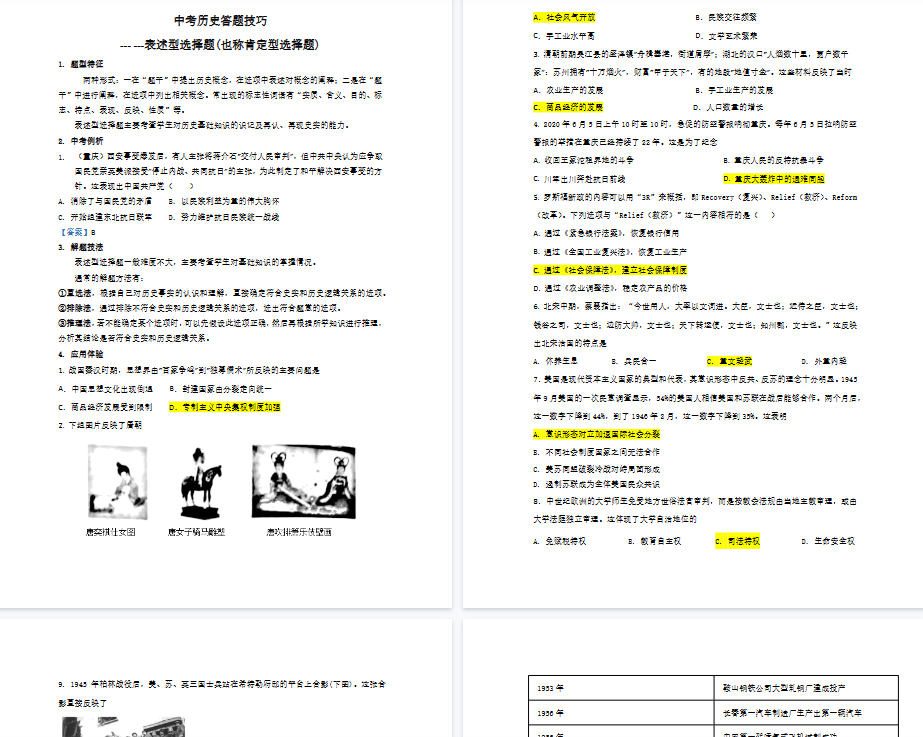Open the 唐女子骑马雕塑 horse rider image
Viewport: 923px width, 737px height.
tap(200, 483)
